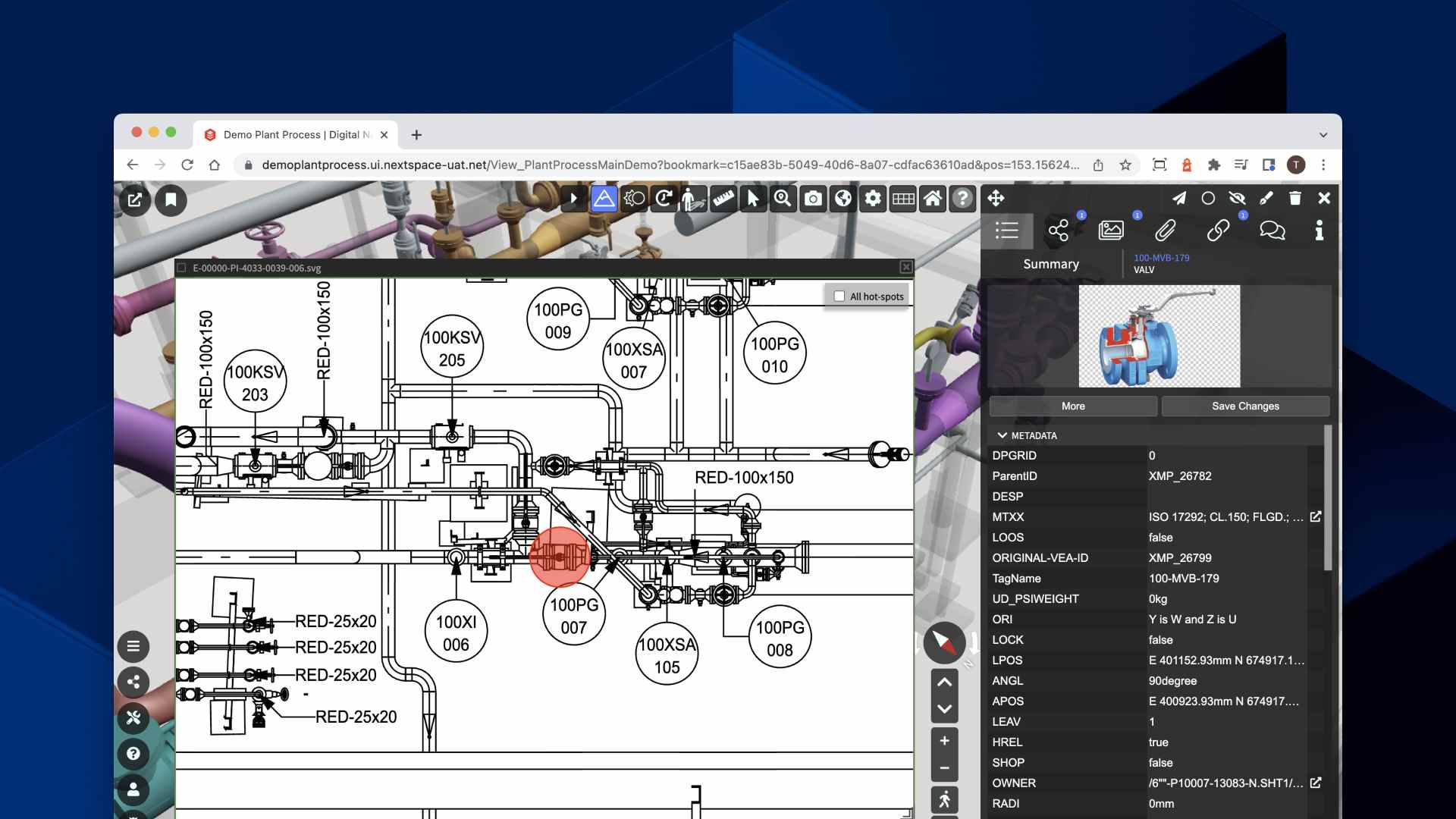Open the magnifier search tool
Viewport: 1456px width, 819px height.
(783, 199)
